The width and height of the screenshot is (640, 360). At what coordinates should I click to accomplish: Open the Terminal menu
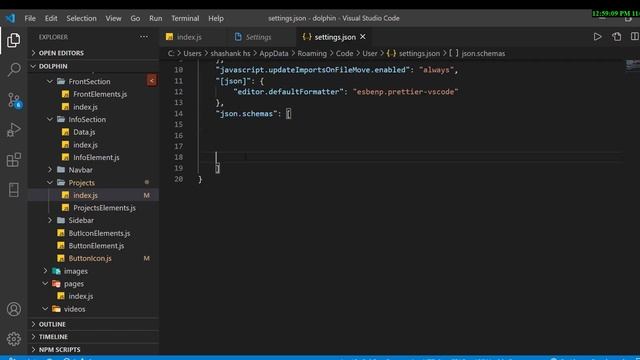[185, 18]
